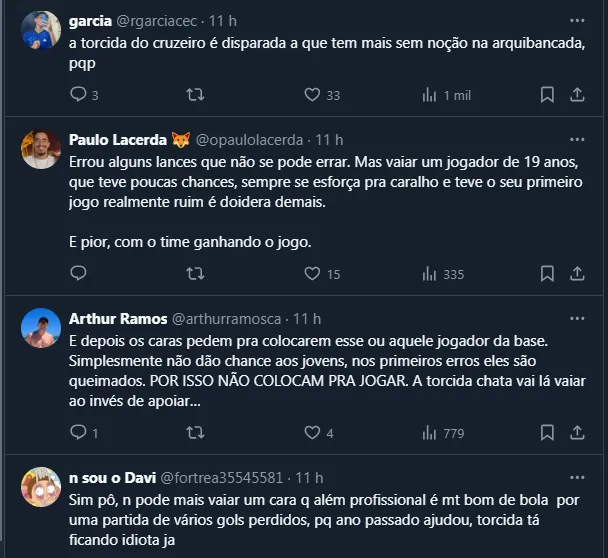Reply to Paulo Lacerda's tweet
This screenshot has height=558, width=608.
coord(79,273)
